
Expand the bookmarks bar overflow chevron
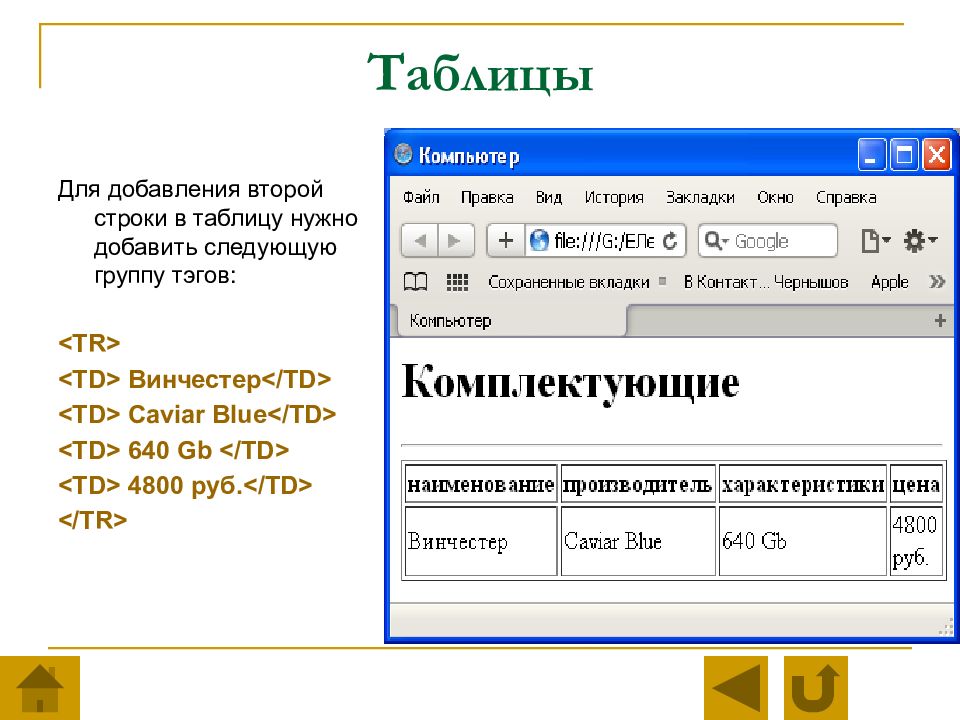coord(937,282)
